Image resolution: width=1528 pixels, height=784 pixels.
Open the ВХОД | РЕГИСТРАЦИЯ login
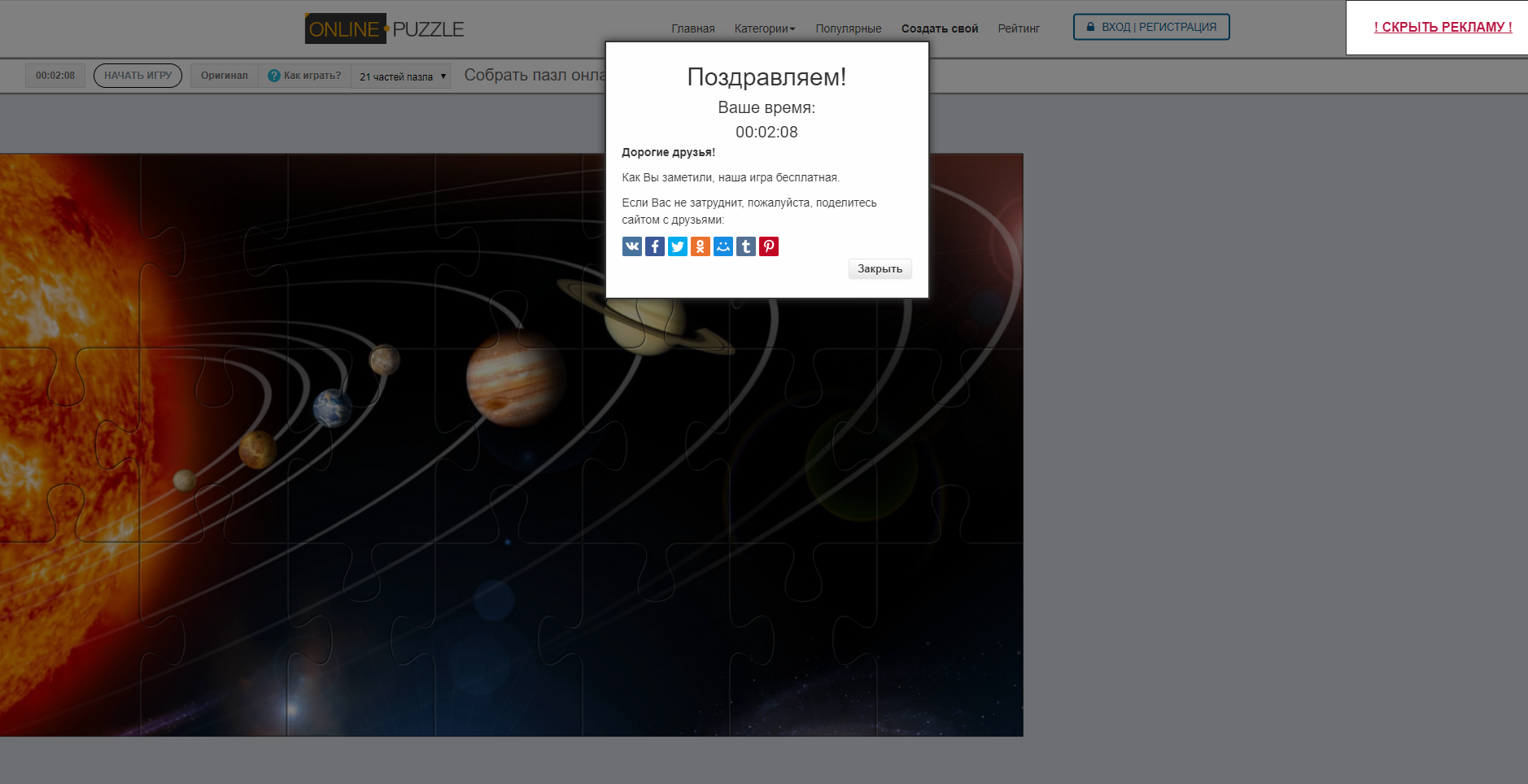[x=1151, y=27]
